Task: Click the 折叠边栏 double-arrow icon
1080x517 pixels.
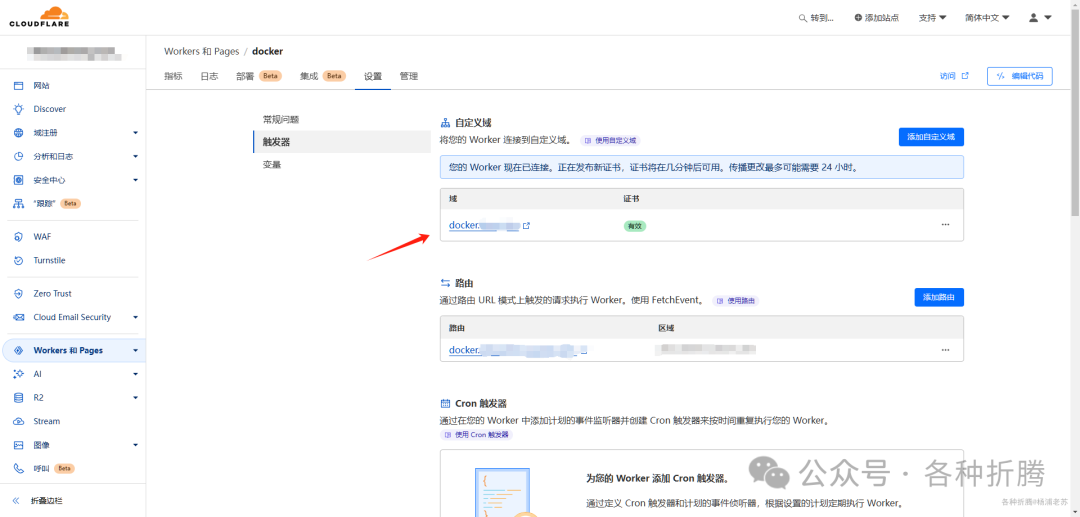Action: tap(17, 501)
